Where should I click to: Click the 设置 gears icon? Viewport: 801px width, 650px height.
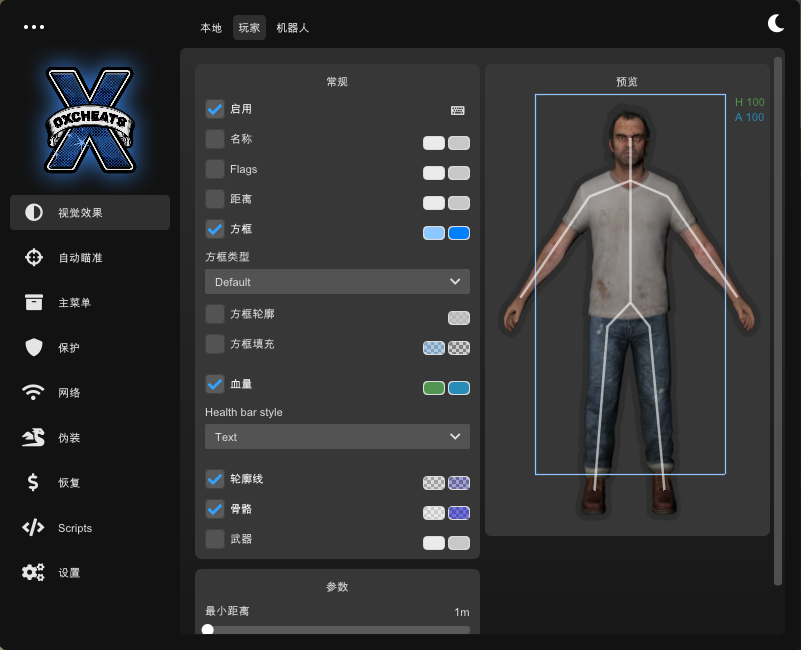click(33, 572)
